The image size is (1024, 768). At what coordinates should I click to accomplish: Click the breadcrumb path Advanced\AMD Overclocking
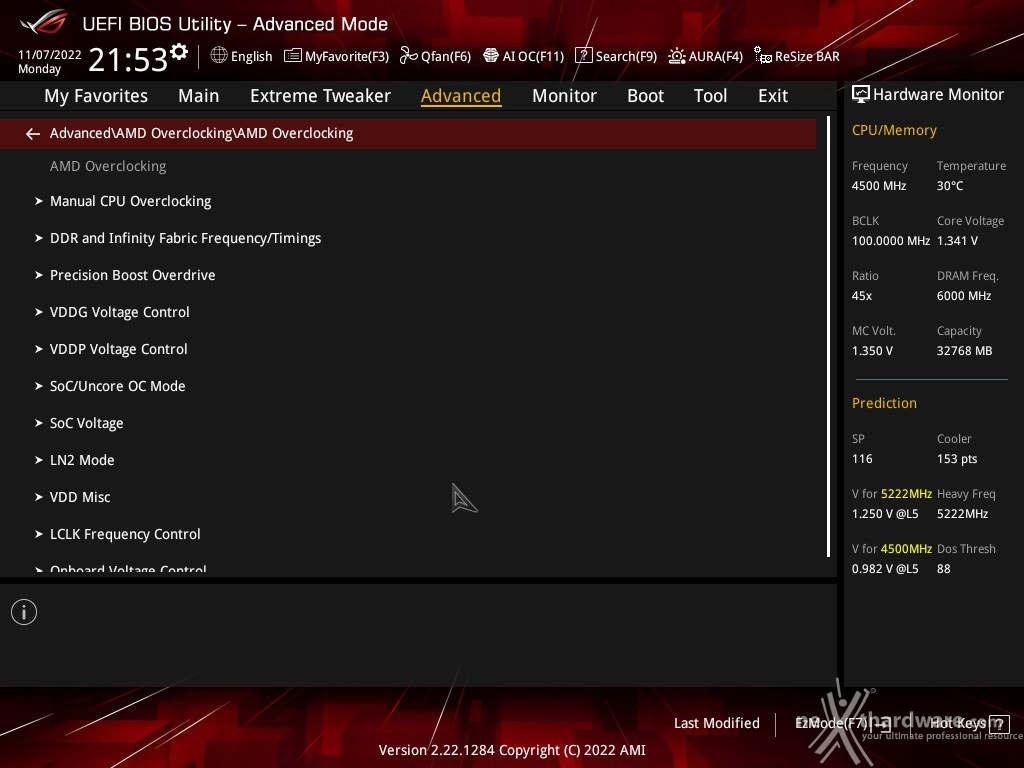point(202,133)
